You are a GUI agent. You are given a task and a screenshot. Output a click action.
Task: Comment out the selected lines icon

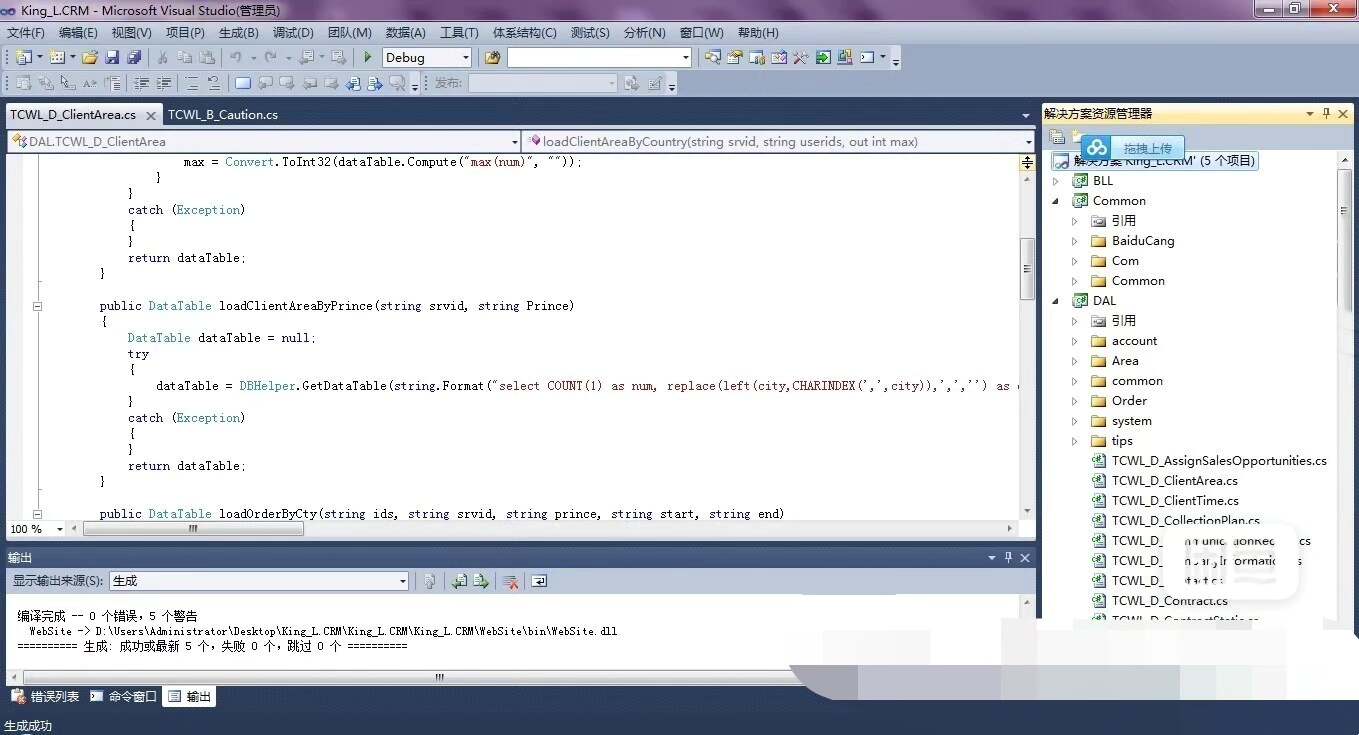click(x=191, y=84)
